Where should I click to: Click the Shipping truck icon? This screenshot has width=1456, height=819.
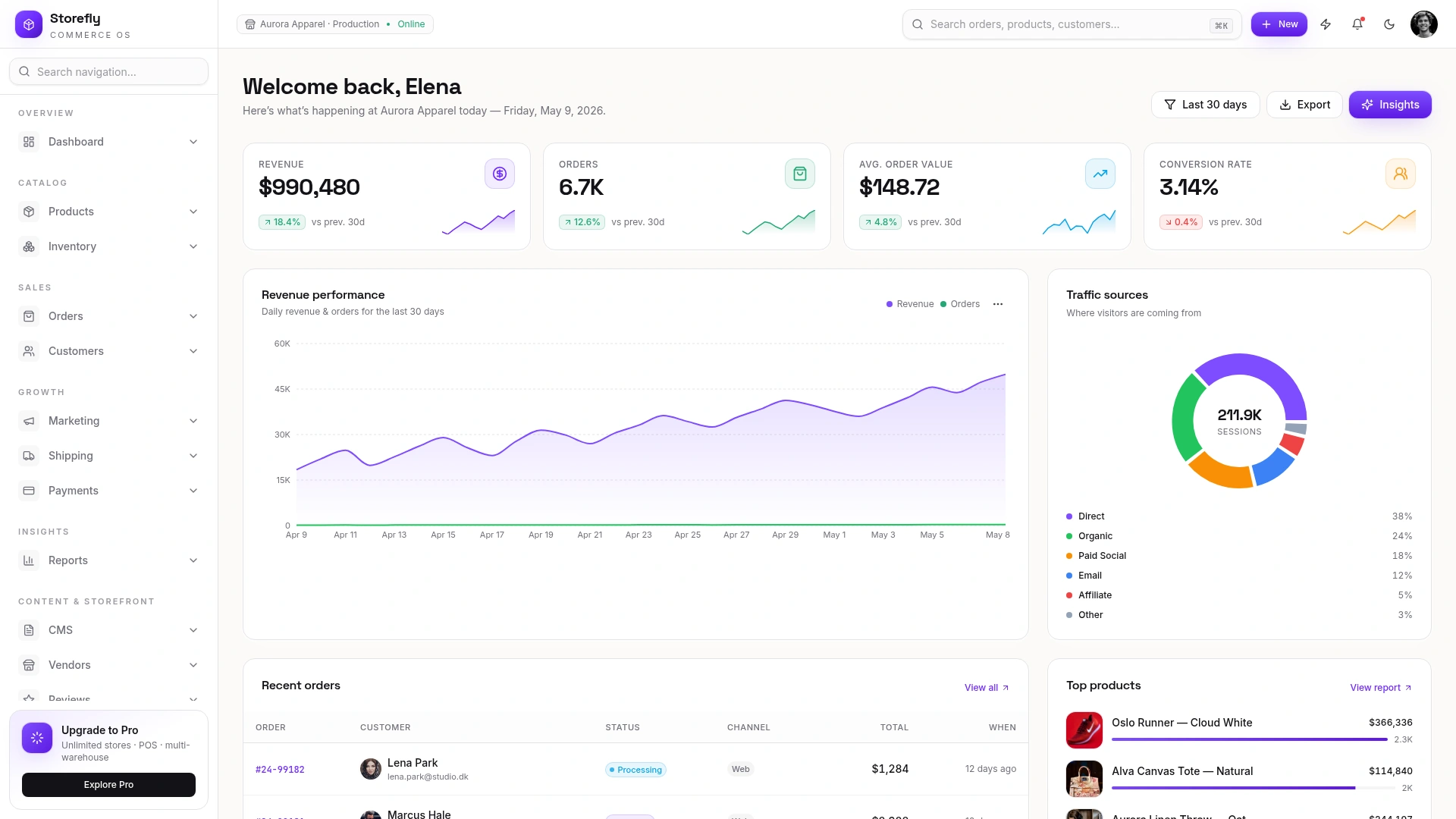pos(29,456)
